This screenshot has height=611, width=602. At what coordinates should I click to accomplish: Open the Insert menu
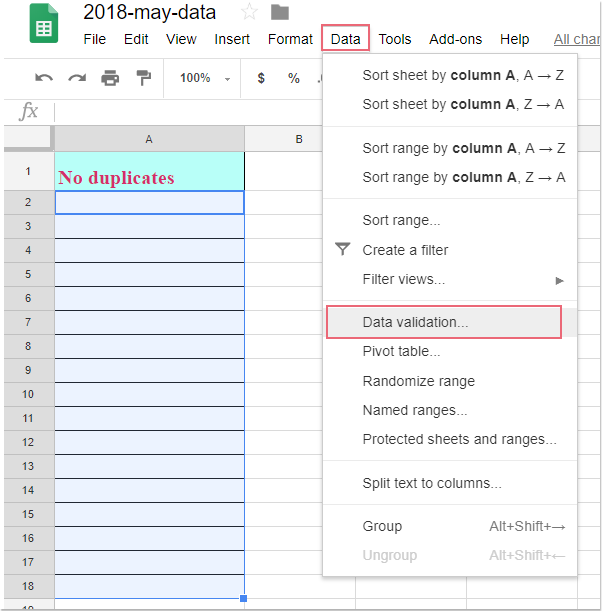pos(232,39)
